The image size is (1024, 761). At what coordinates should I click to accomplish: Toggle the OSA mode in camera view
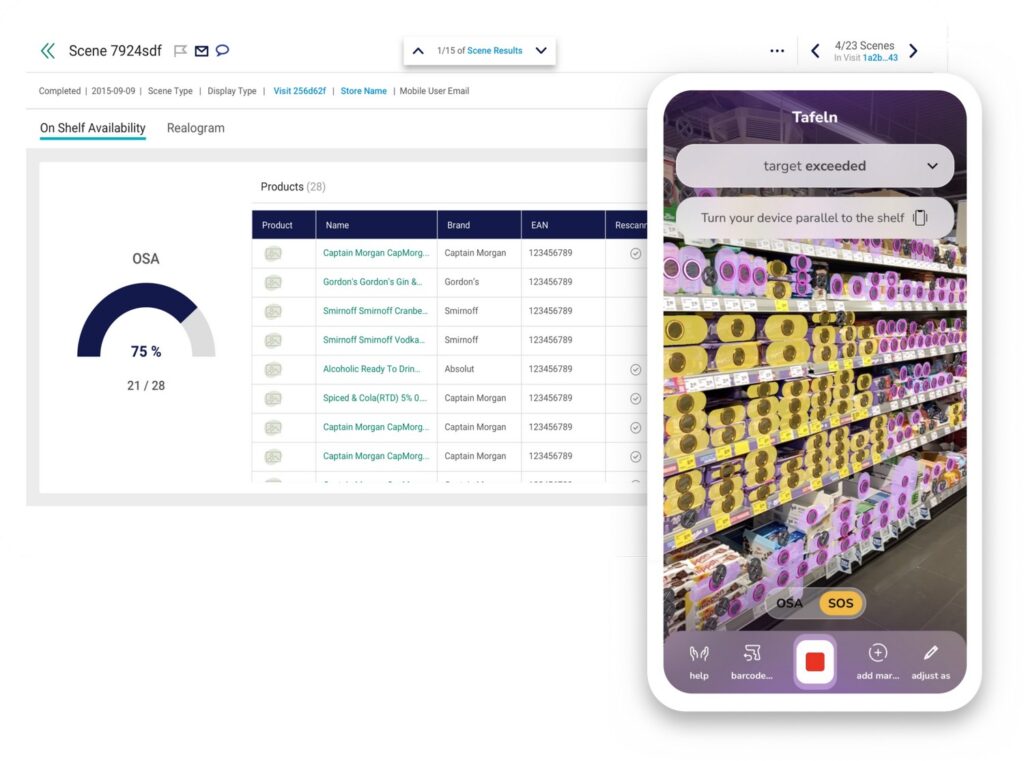[789, 603]
